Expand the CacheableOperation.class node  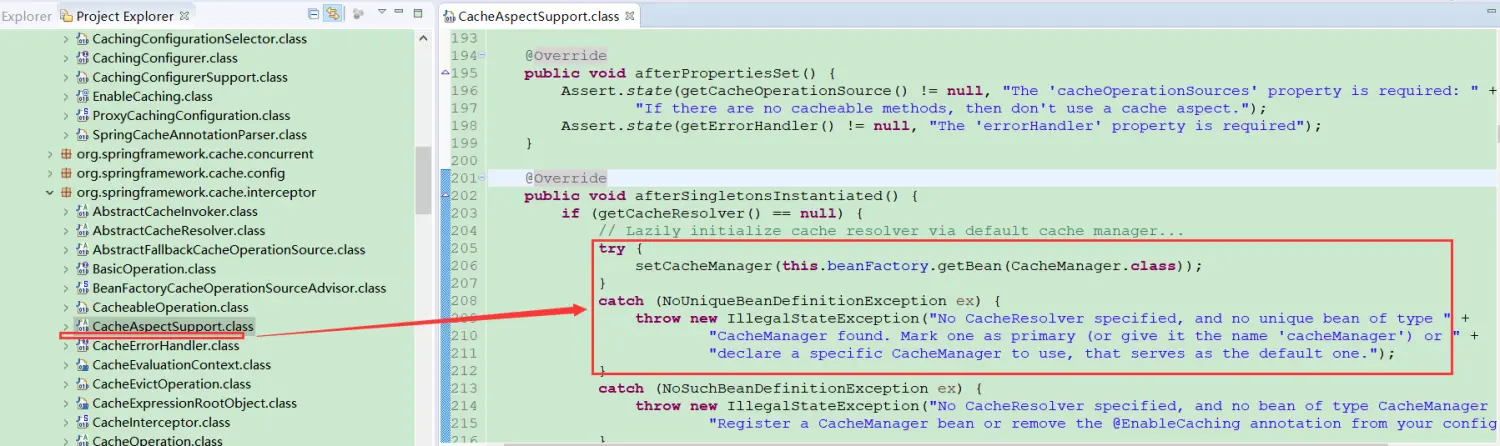click(66, 308)
